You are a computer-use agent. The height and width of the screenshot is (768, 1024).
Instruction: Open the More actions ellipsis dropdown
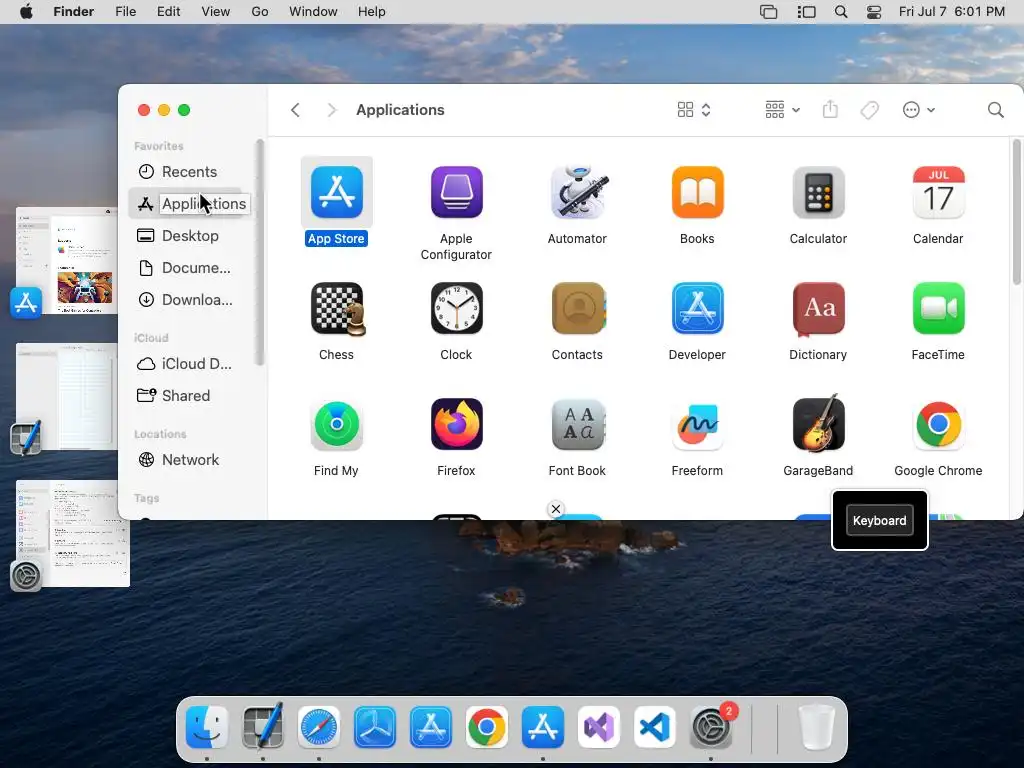918,110
